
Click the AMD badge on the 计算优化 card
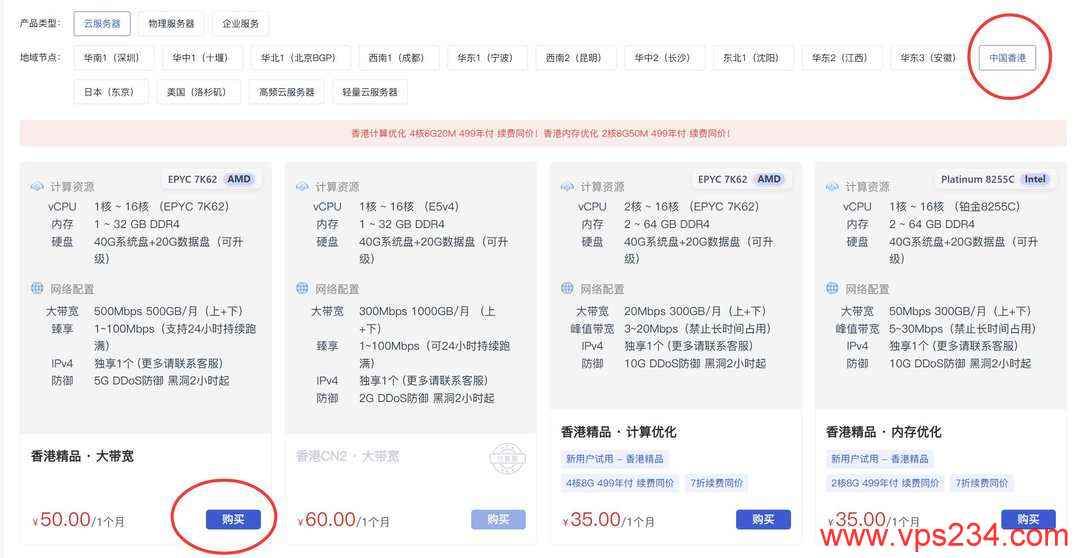pos(769,179)
